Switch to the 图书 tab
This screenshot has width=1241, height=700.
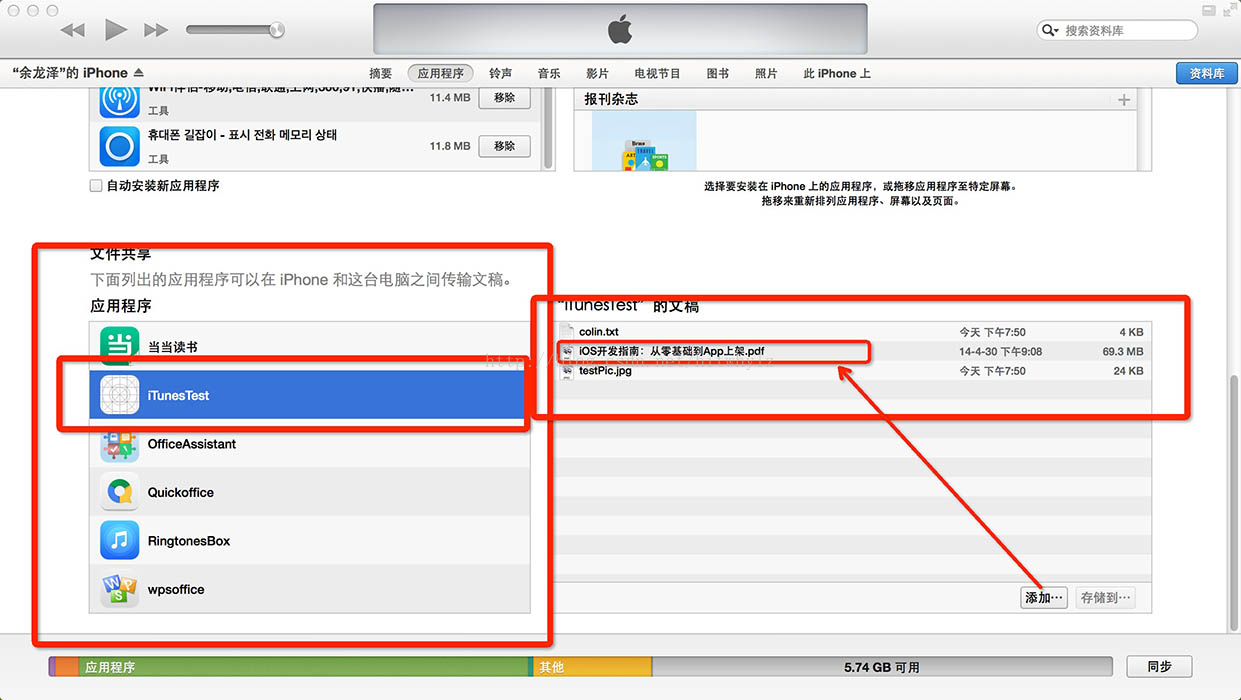tap(718, 73)
